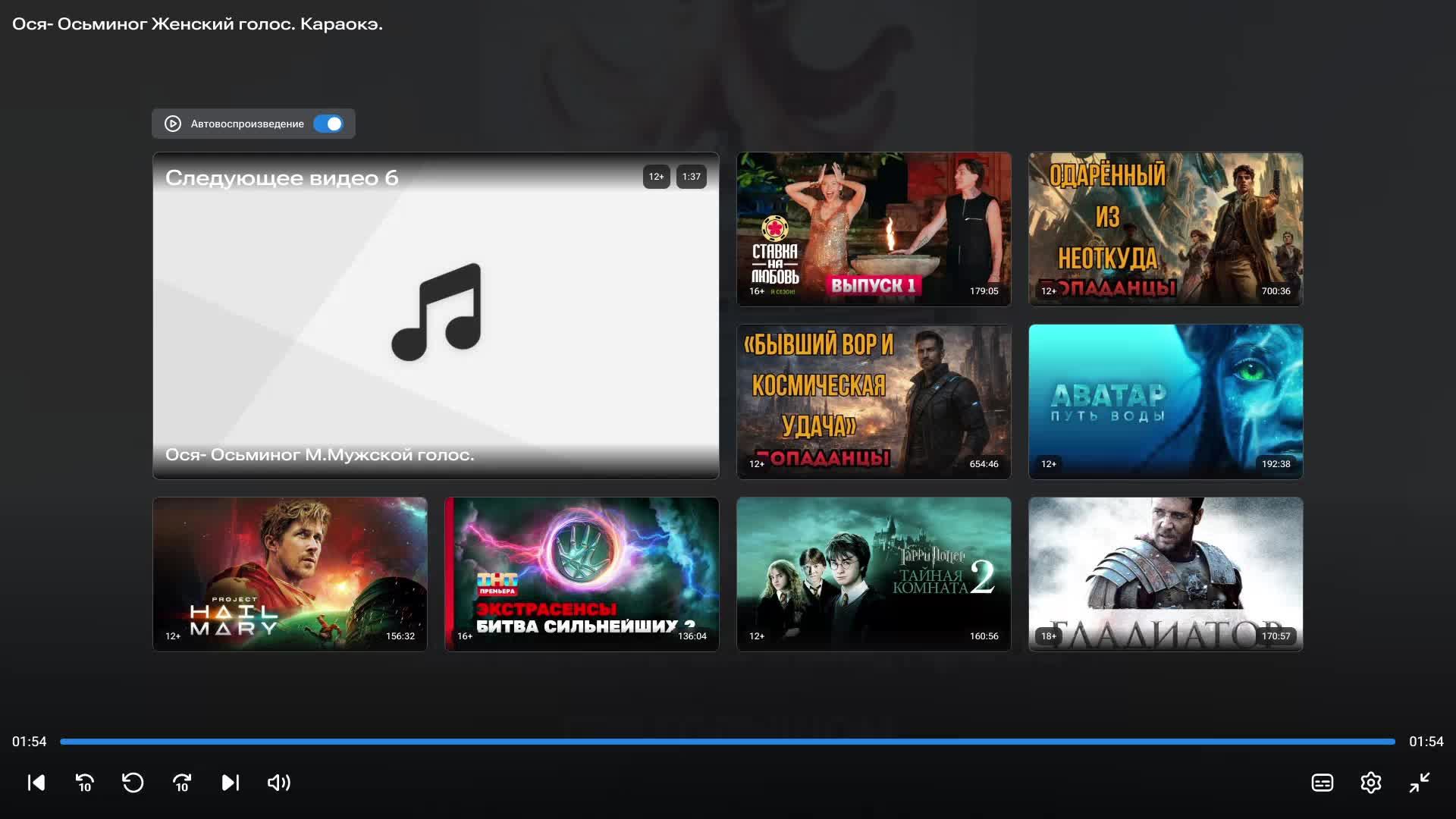Skip forward 10 seconds
The width and height of the screenshot is (1456, 819).
pos(182,783)
